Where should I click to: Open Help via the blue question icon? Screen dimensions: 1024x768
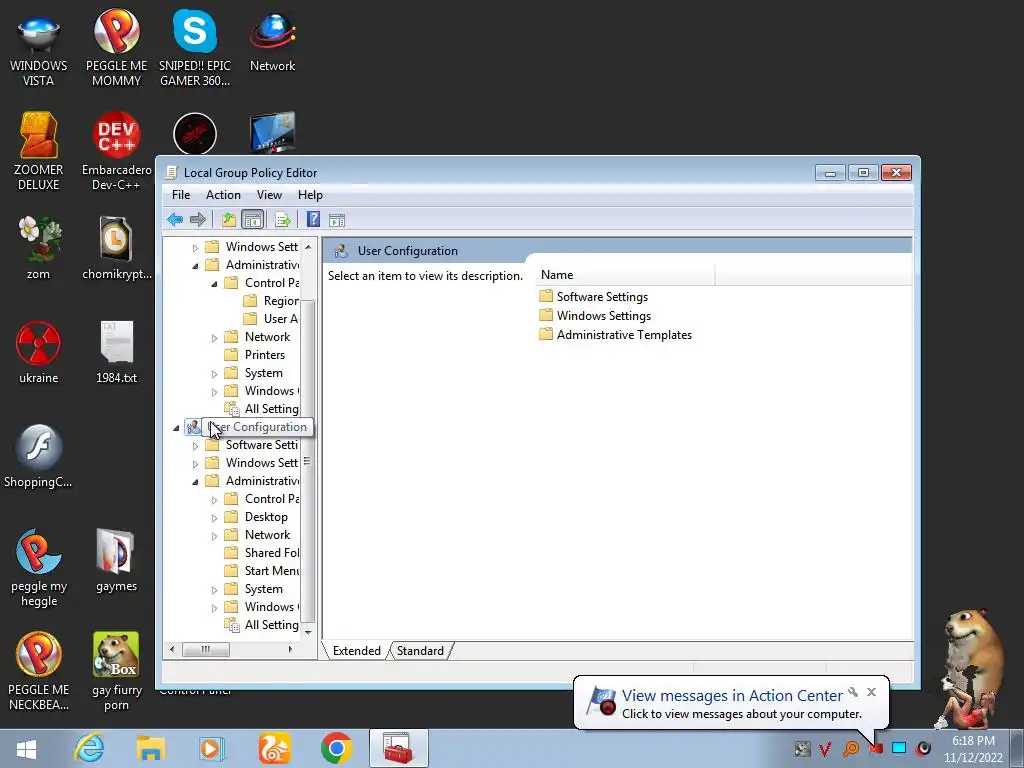(313, 219)
